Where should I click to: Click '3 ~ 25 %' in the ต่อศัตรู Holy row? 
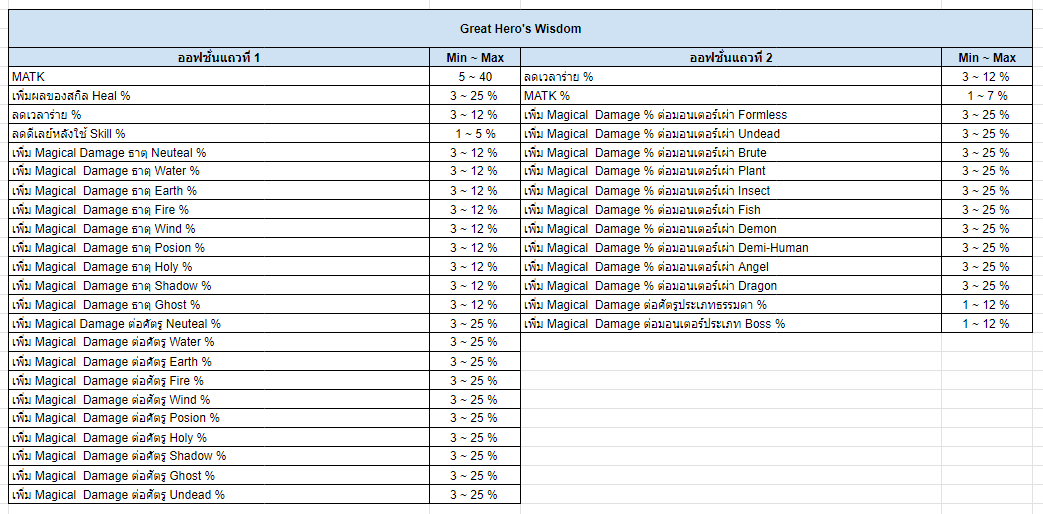point(475,438)
